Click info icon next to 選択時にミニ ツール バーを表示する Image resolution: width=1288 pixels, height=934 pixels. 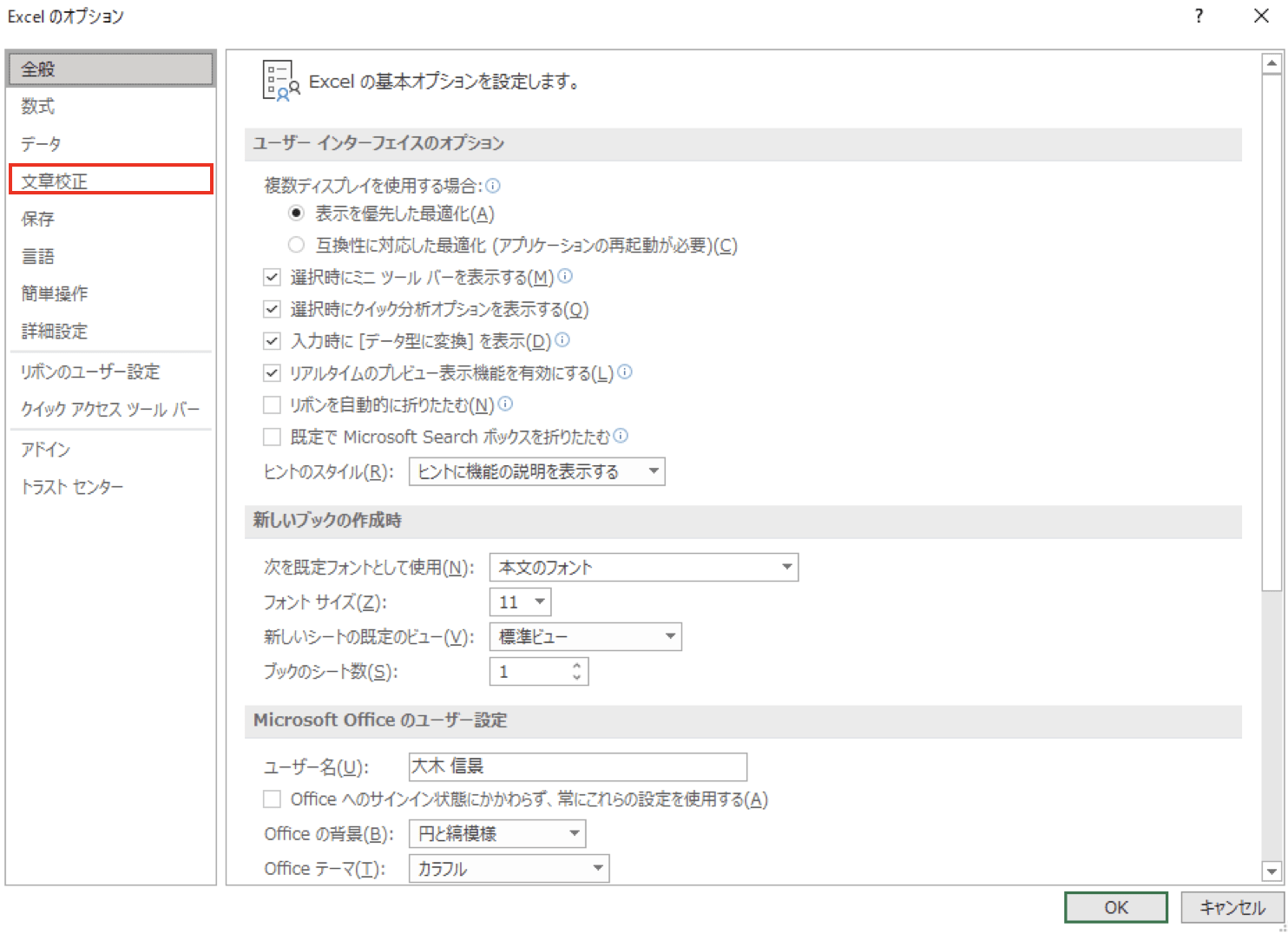(x=565, y=276)
